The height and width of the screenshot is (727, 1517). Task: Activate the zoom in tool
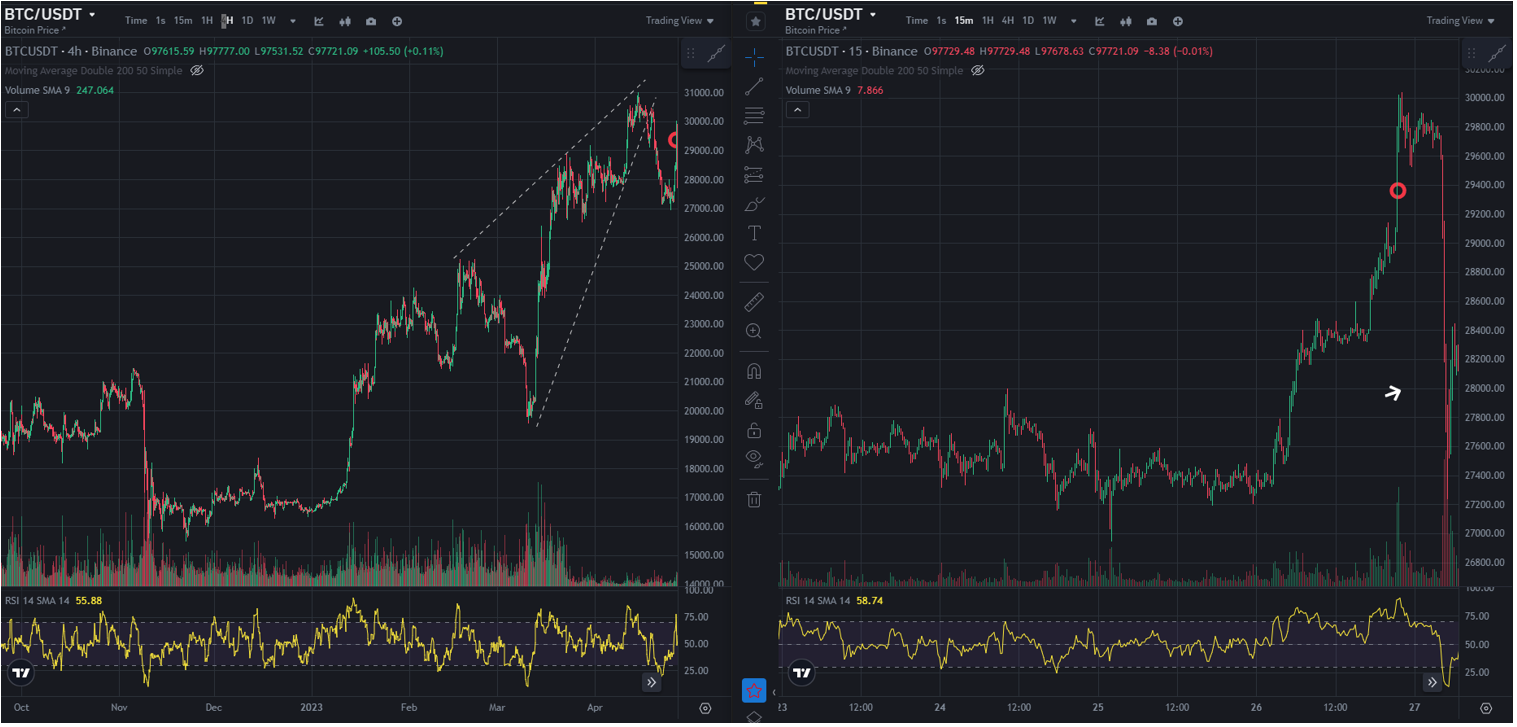(x=754, y=331)
